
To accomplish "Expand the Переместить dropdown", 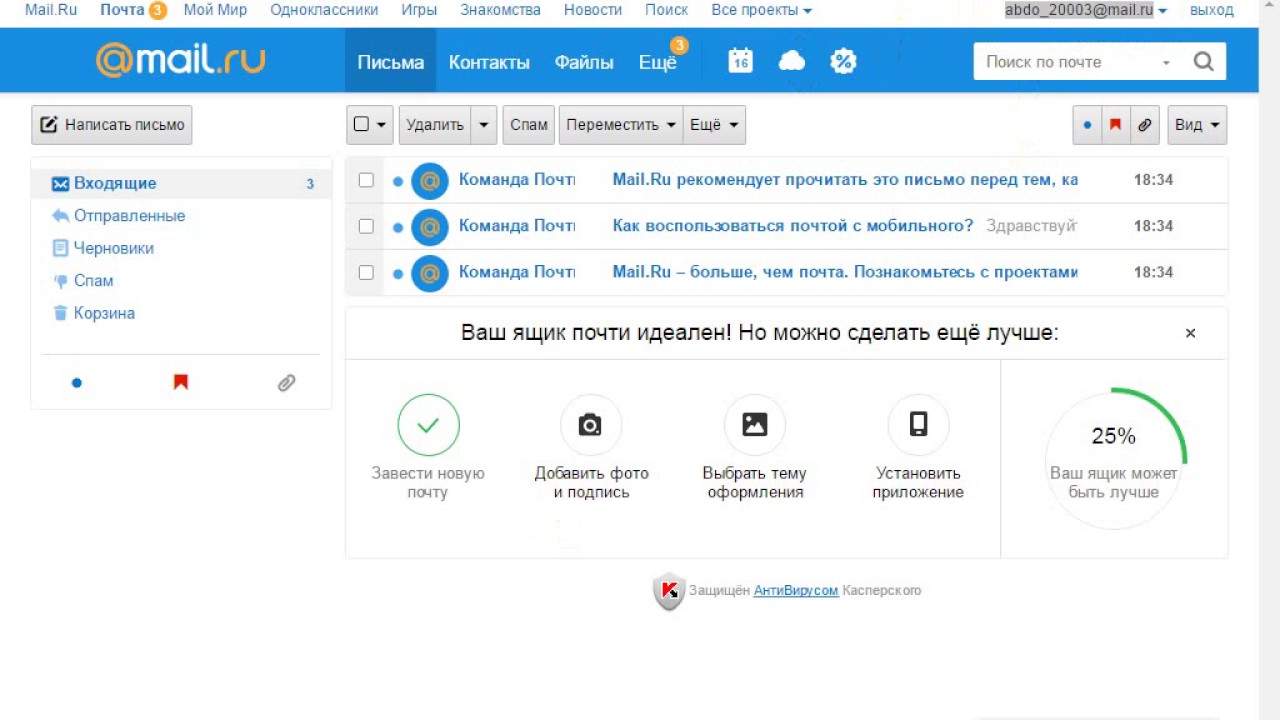I will pyautogui.click(x=621, y=125).
